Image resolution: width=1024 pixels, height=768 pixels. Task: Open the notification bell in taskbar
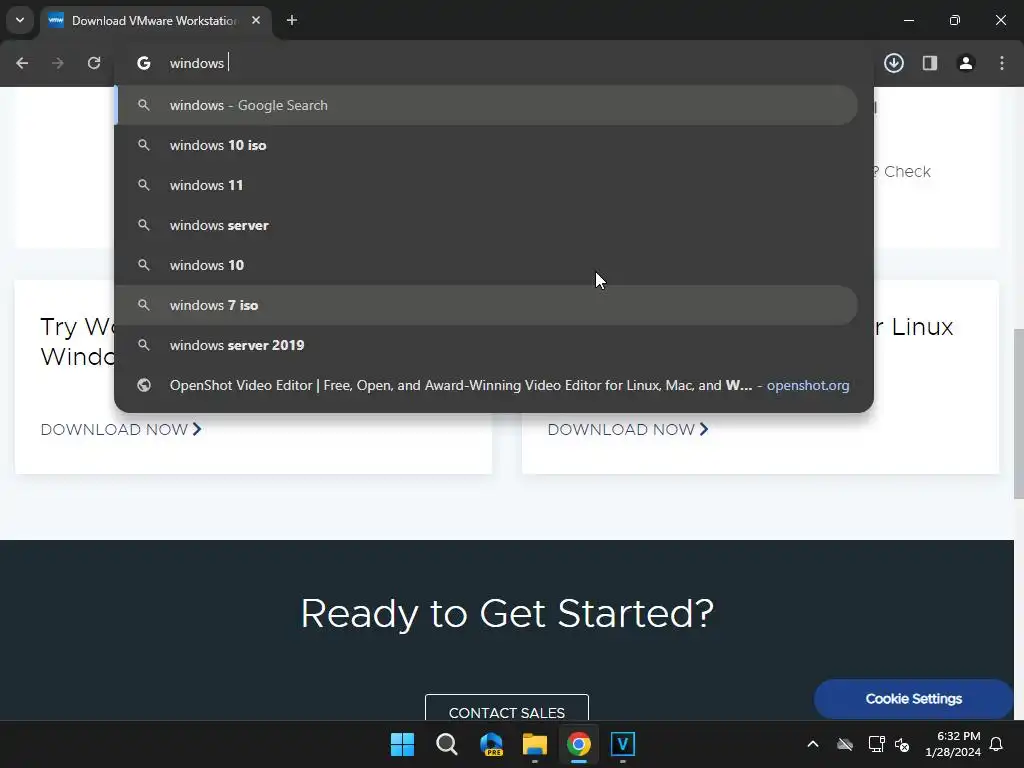pyautogui.click(x=997, y=744)
